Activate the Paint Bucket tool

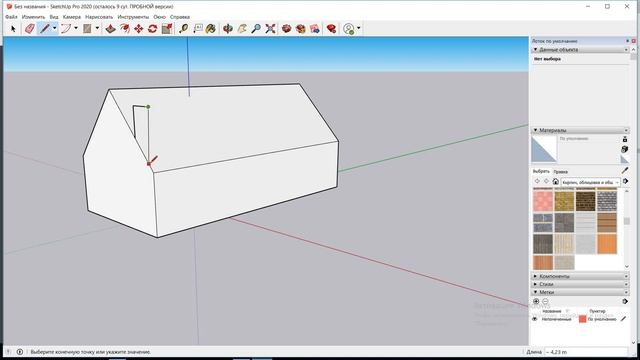coord(211,29)
